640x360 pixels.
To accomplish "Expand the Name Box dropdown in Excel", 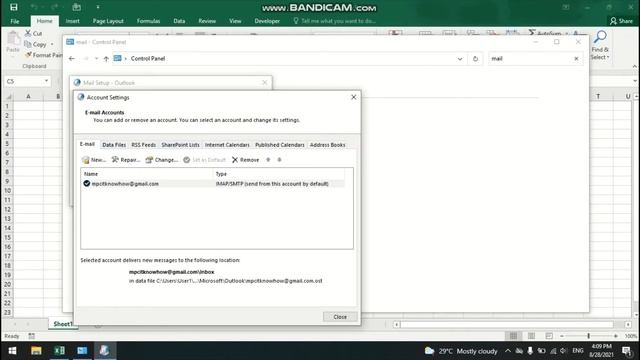I will 46,81.
